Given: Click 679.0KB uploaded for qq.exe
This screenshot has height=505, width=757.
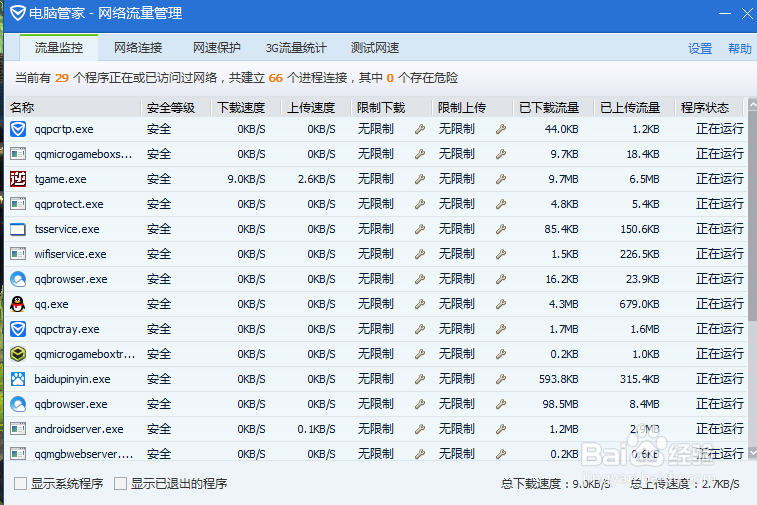Looking at the screenshot, I should tap(639, 304).
